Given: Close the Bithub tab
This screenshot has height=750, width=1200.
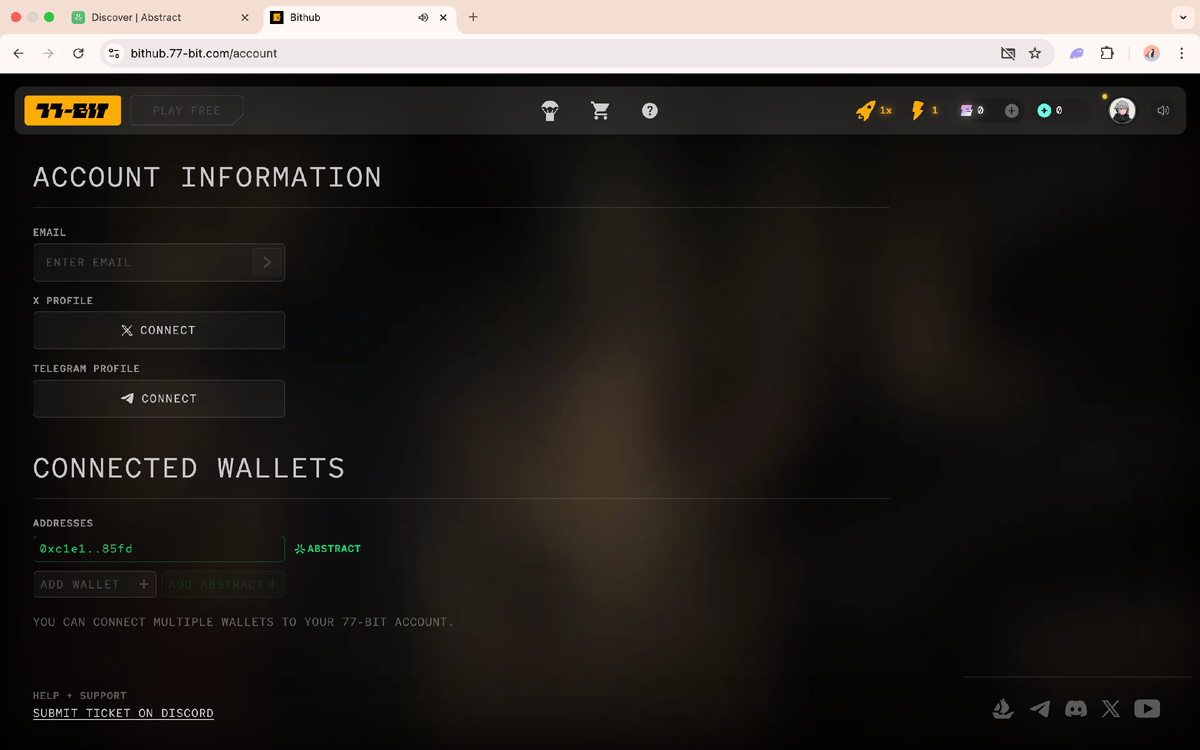Looking at the screenshot, I should (443, 17).
